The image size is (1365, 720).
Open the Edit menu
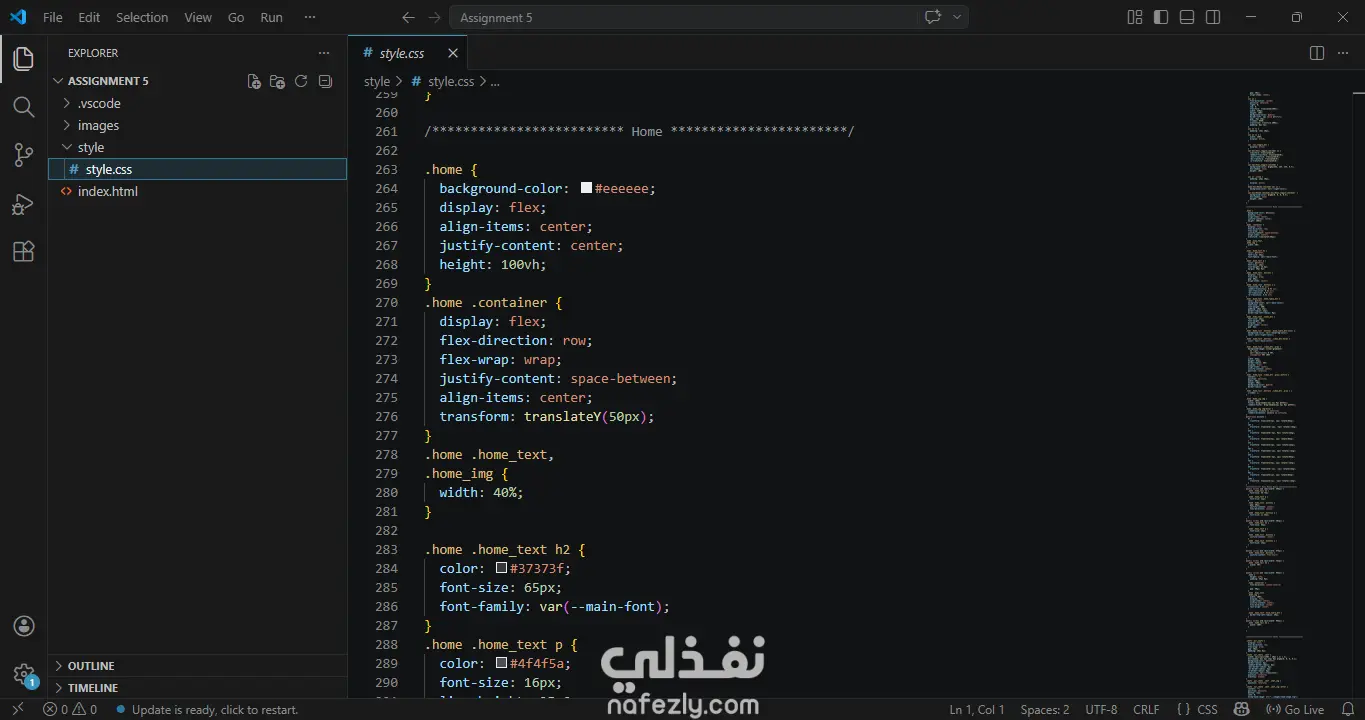[89, 17]
